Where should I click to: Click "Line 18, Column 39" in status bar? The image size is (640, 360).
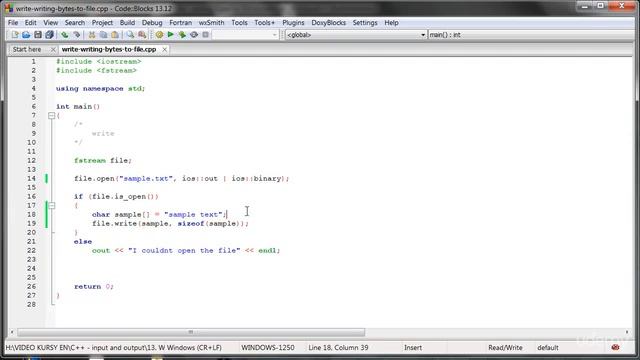(x=338, y=347)
